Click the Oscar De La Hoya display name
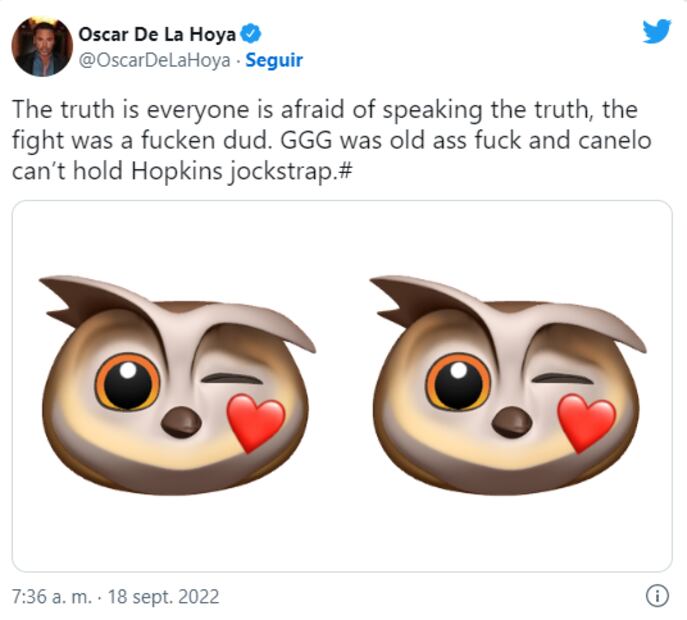Image resolution: width=687 pixels, height=620 pixels. click(157, 34)
